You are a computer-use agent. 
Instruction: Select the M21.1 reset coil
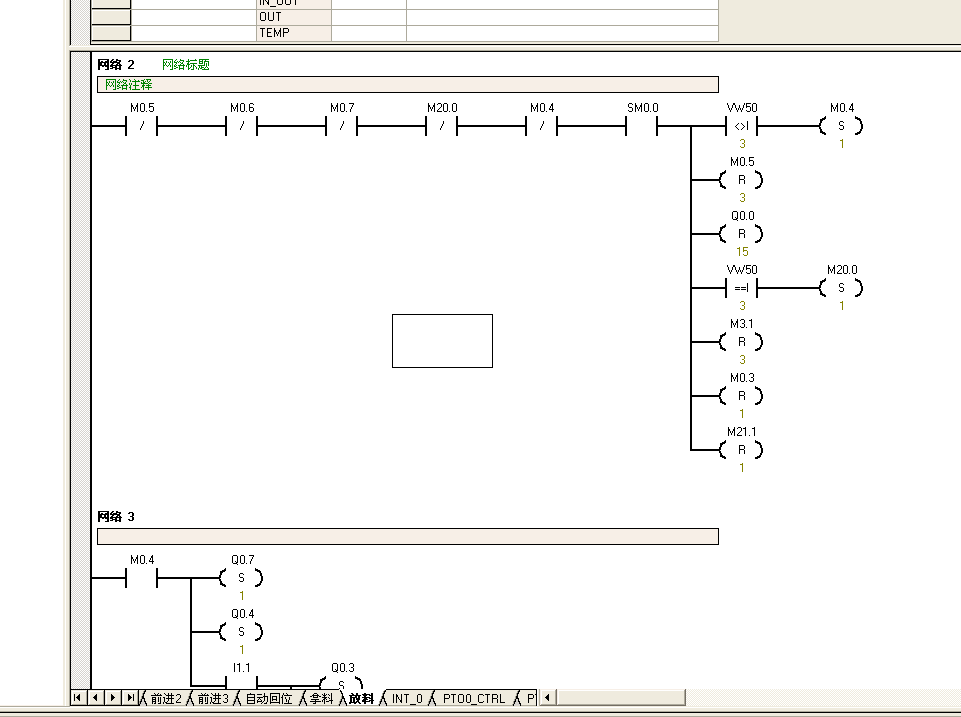742,450
